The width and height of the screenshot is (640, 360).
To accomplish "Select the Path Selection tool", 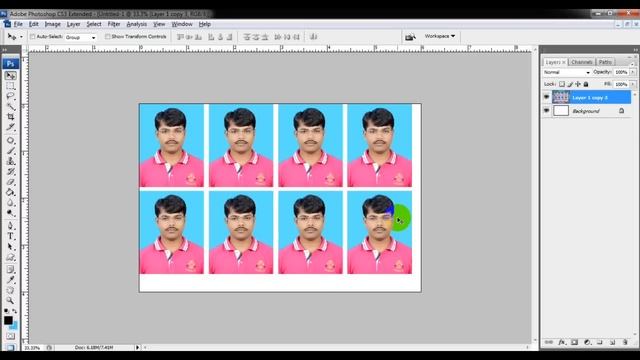I will [x=11, y=247].
